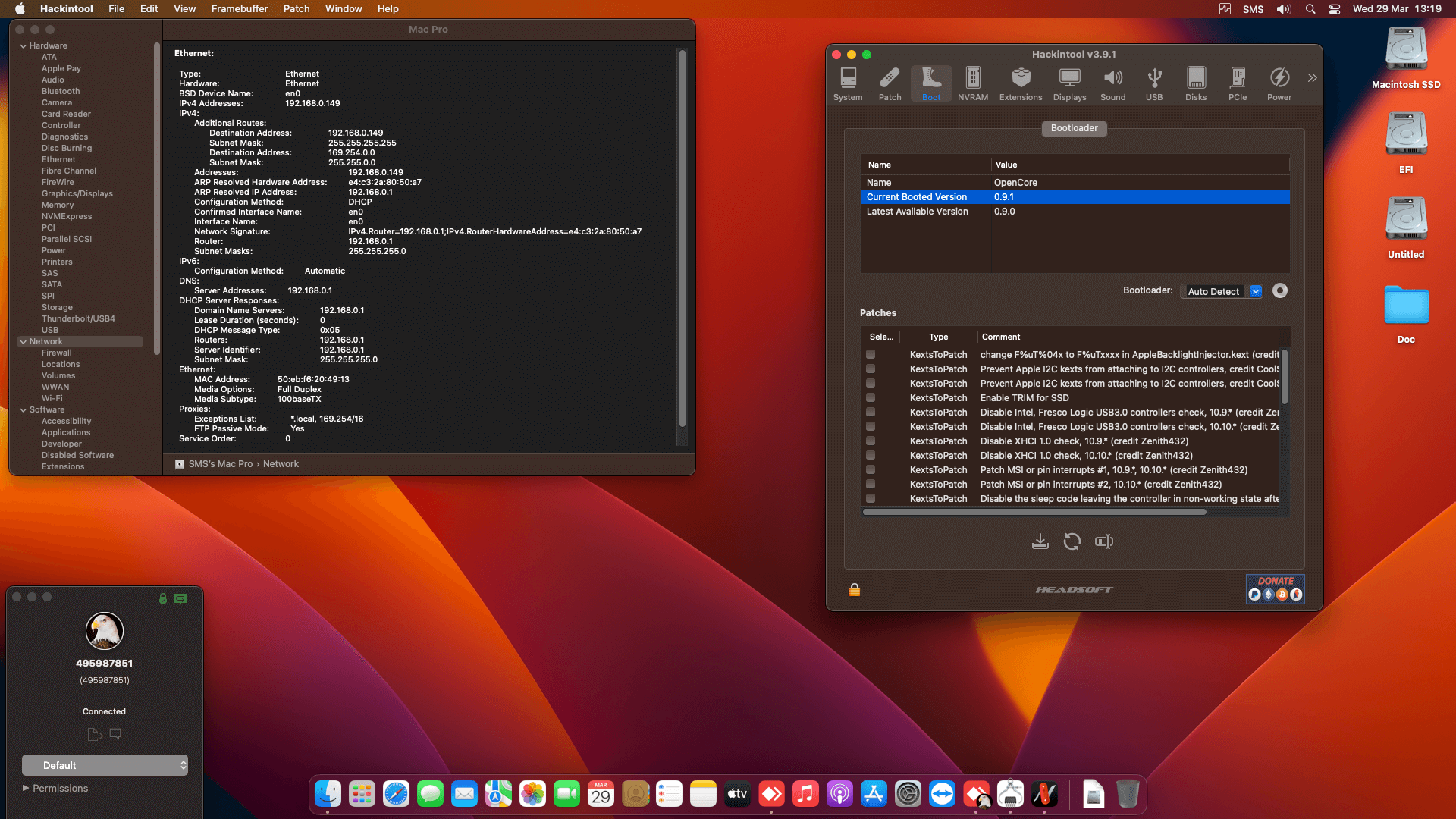1456x819 pixels.
Task: Open the File menu
Action: [x=116, y=8]
